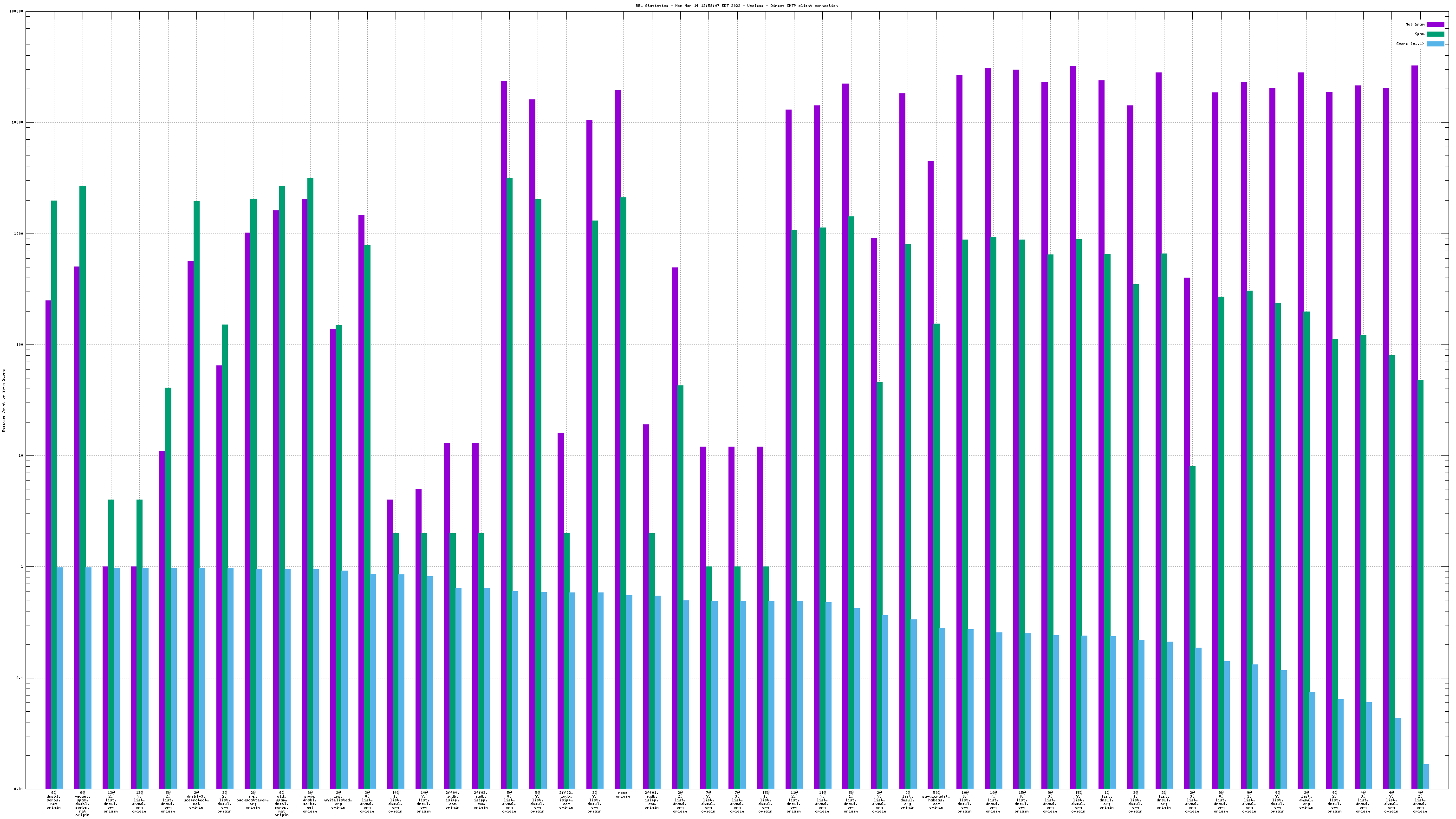
Task: Click the RBL Statistics chart title
Action: click(736, 6)
